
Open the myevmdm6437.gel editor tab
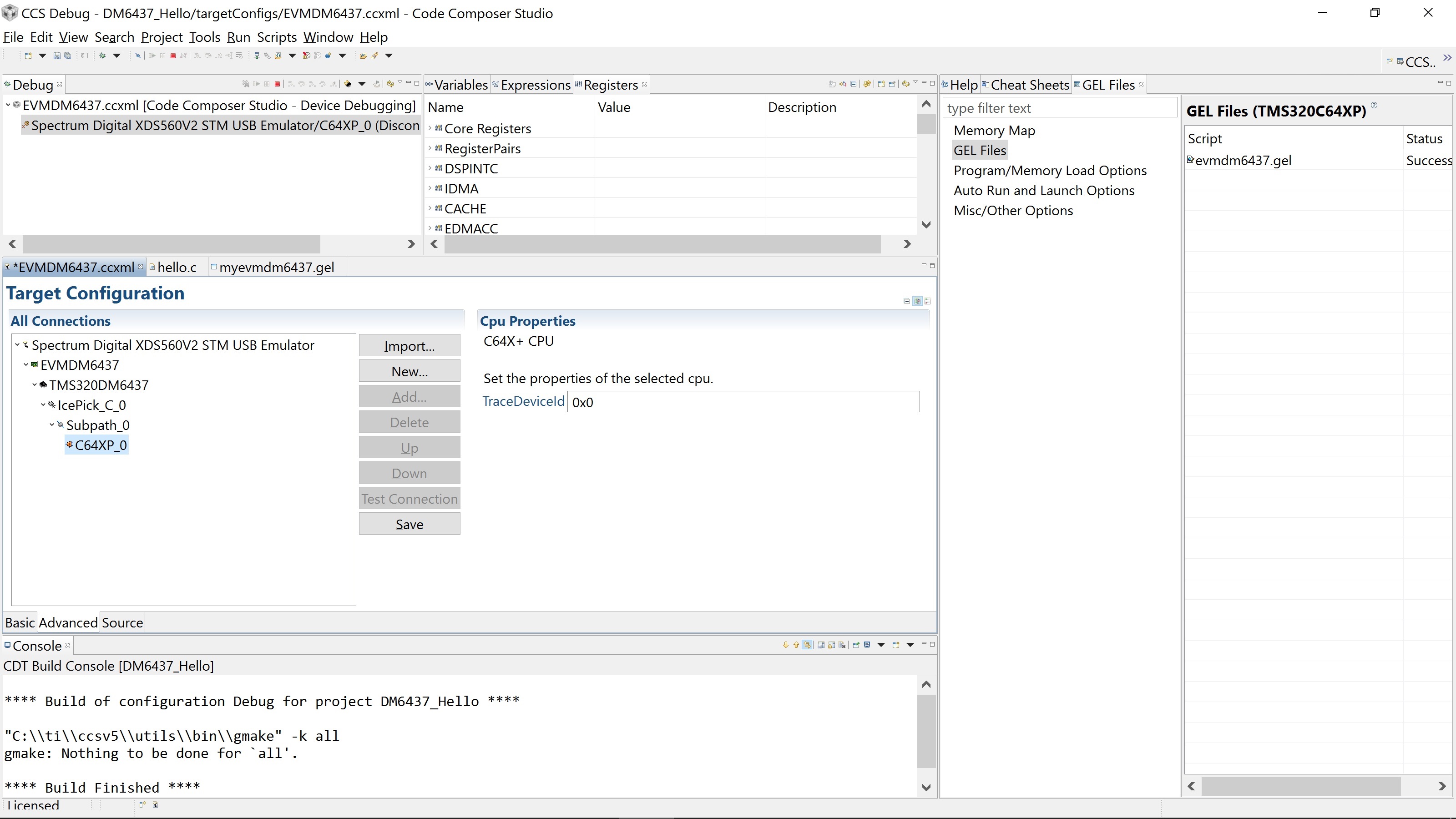276,268
